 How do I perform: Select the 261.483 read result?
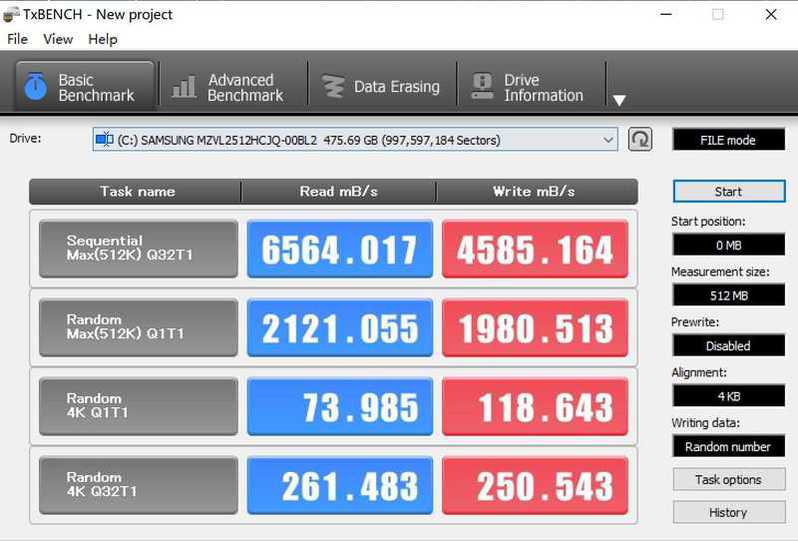(340, 485)
